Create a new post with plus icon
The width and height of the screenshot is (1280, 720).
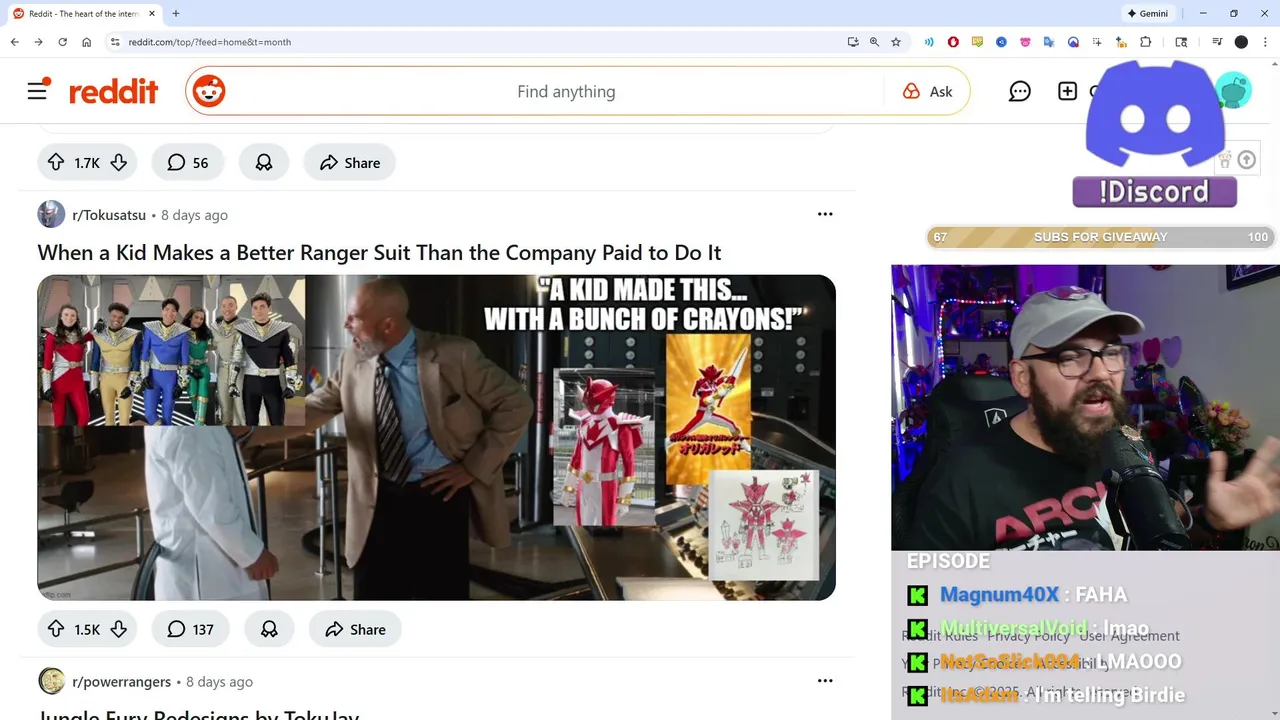1067,91
